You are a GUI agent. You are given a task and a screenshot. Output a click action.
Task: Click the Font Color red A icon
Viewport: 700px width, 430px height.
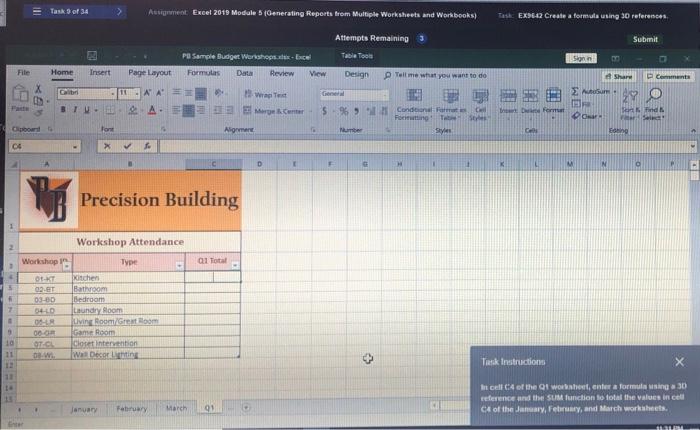point(152,110)
